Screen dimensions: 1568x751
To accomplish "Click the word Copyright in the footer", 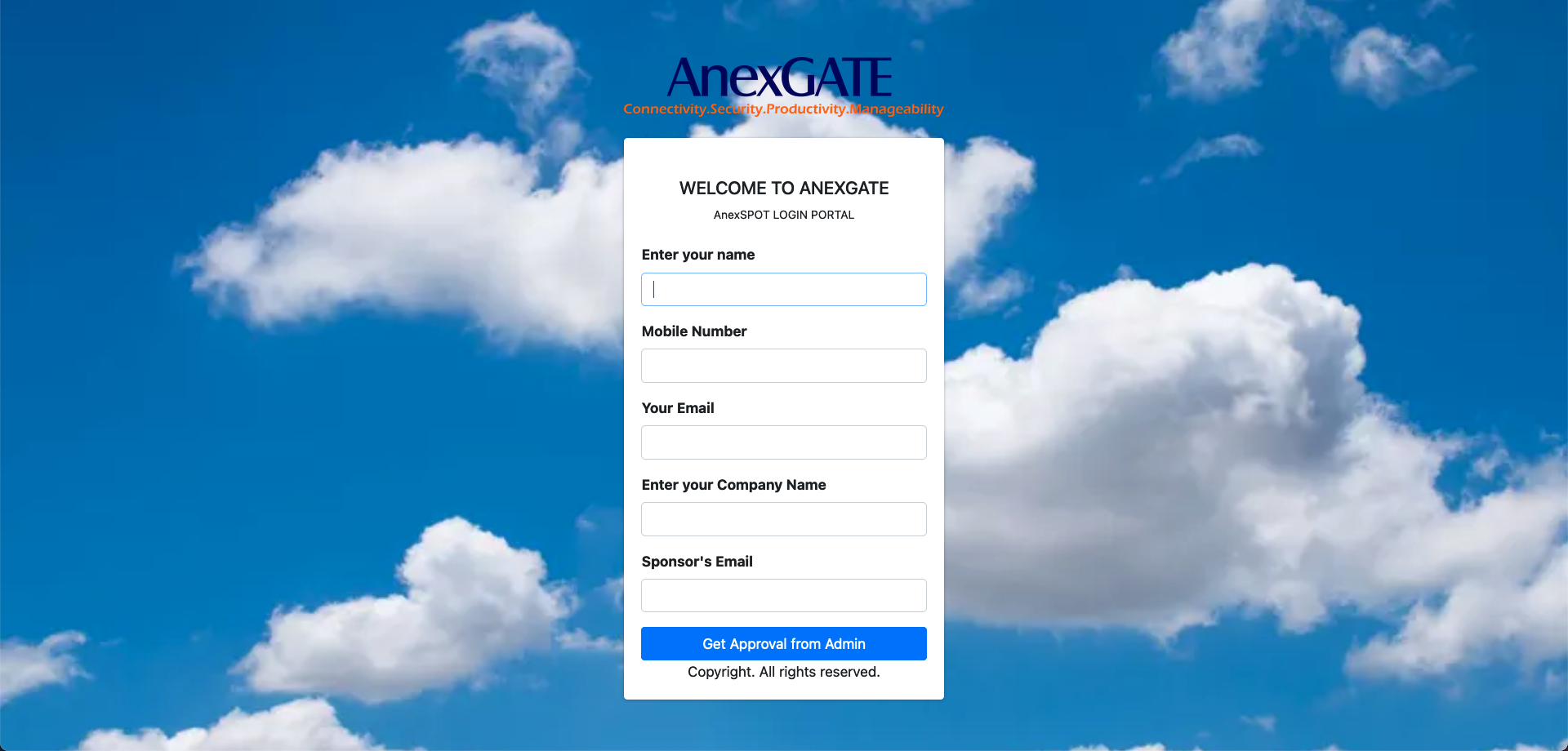I will (x=720, y=672).
